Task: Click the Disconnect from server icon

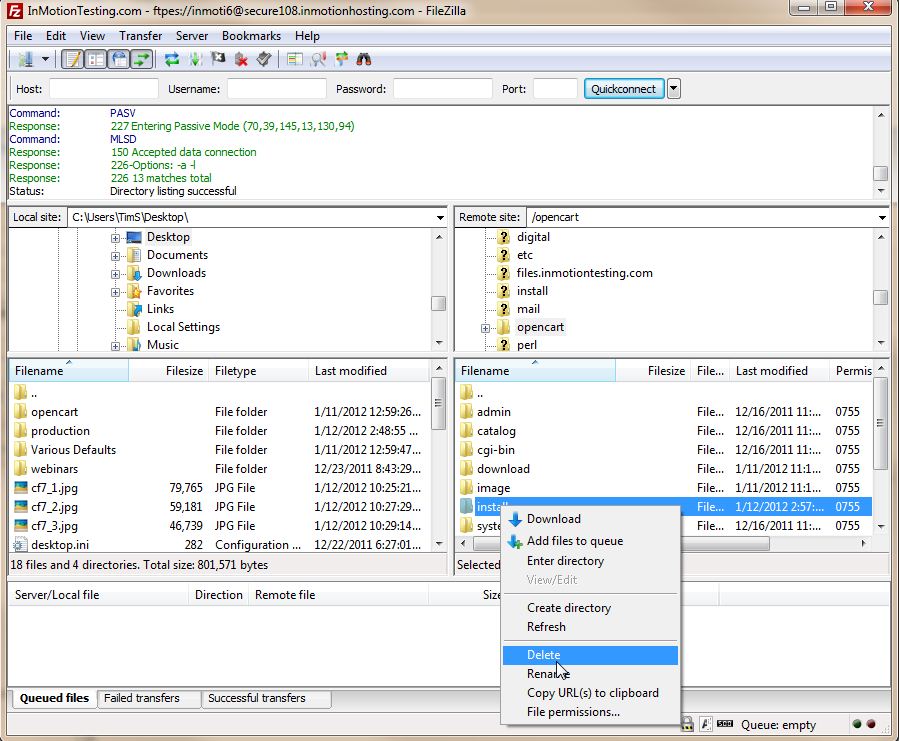Action: pyautogui.click(x=241, y=59)
